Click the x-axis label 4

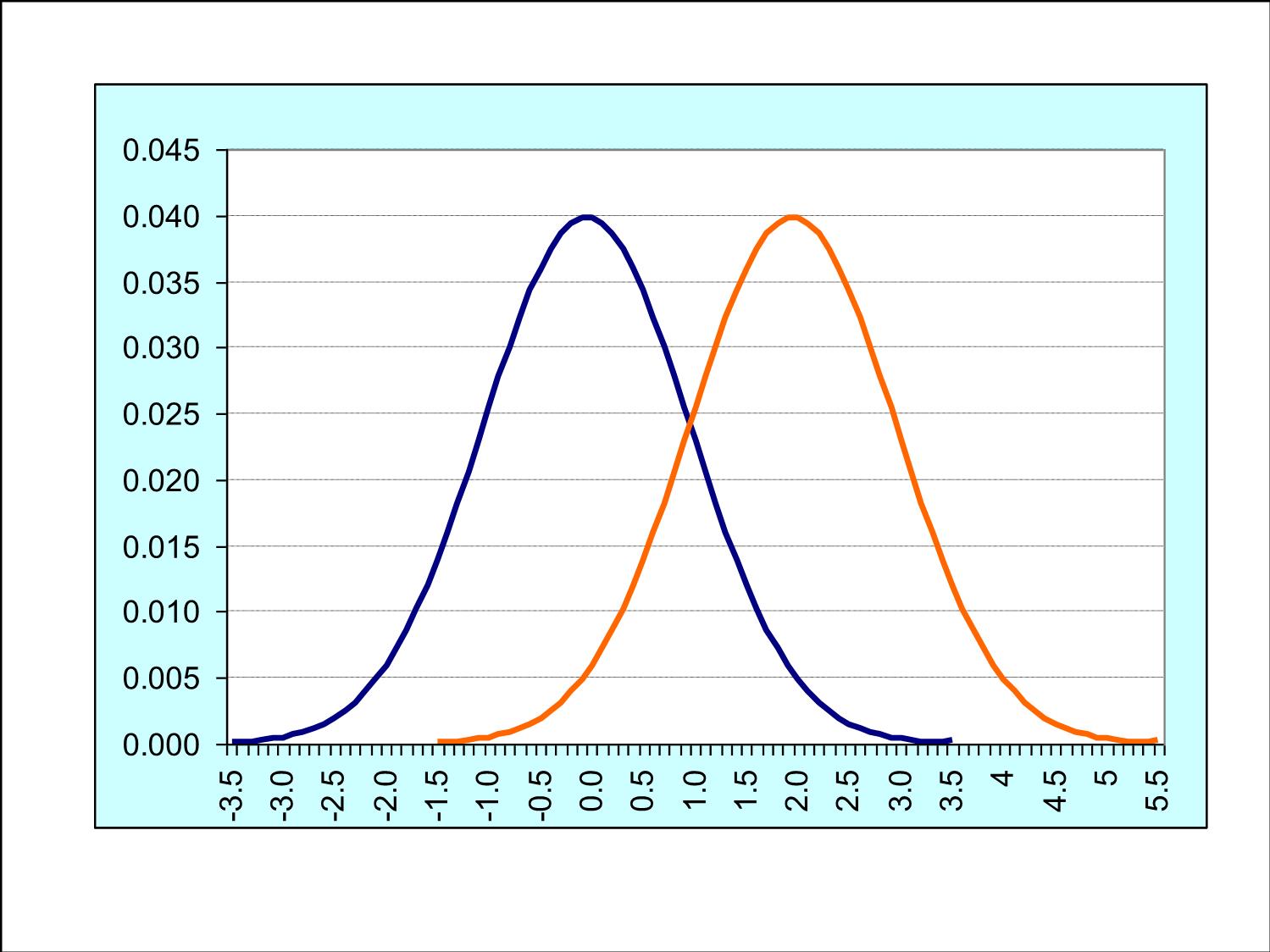tap(1003, 778)
